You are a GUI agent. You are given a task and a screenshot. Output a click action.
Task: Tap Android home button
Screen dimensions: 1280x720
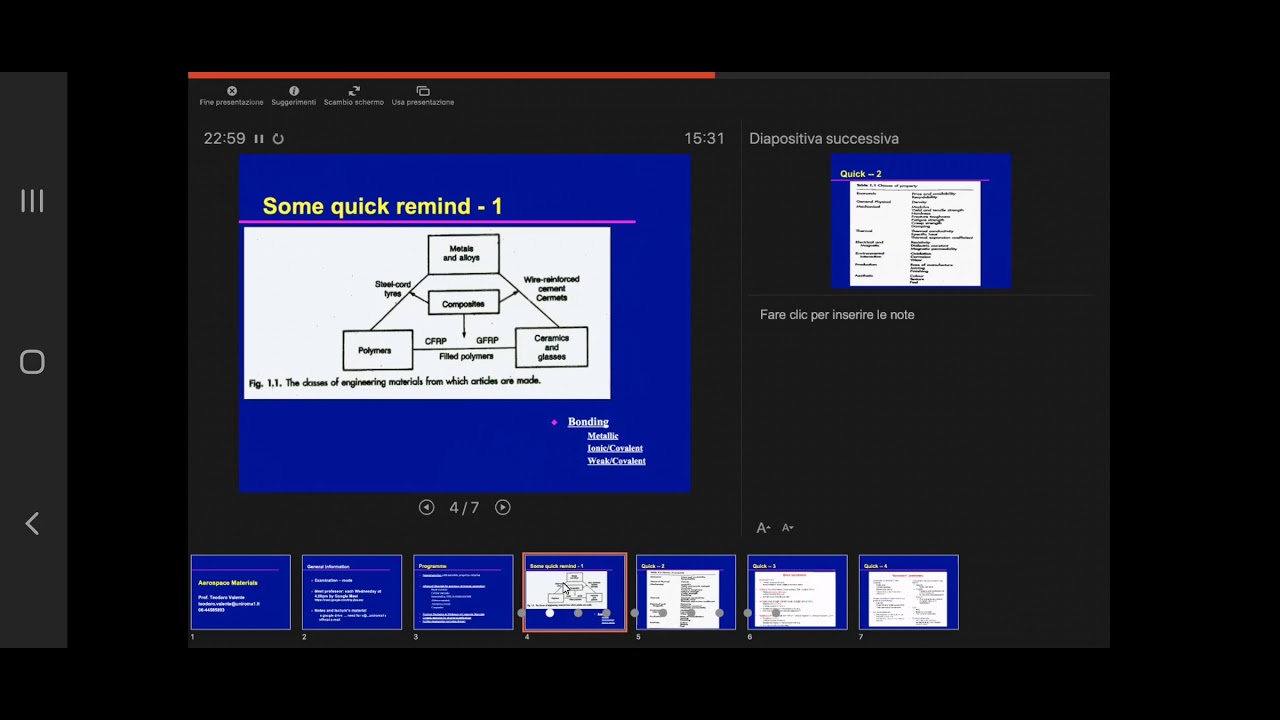[32, 362]
